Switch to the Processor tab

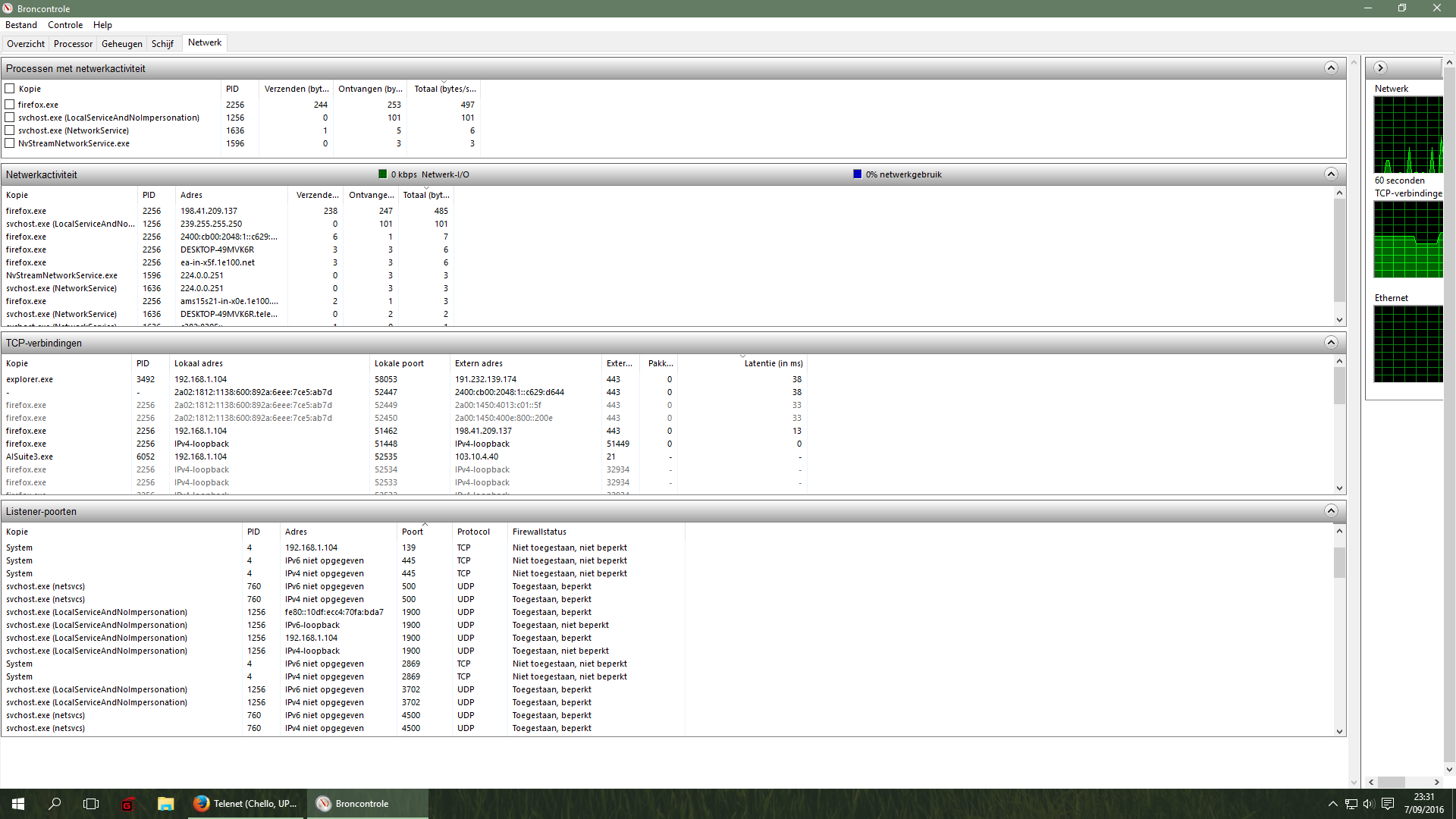tap(73, 44)
